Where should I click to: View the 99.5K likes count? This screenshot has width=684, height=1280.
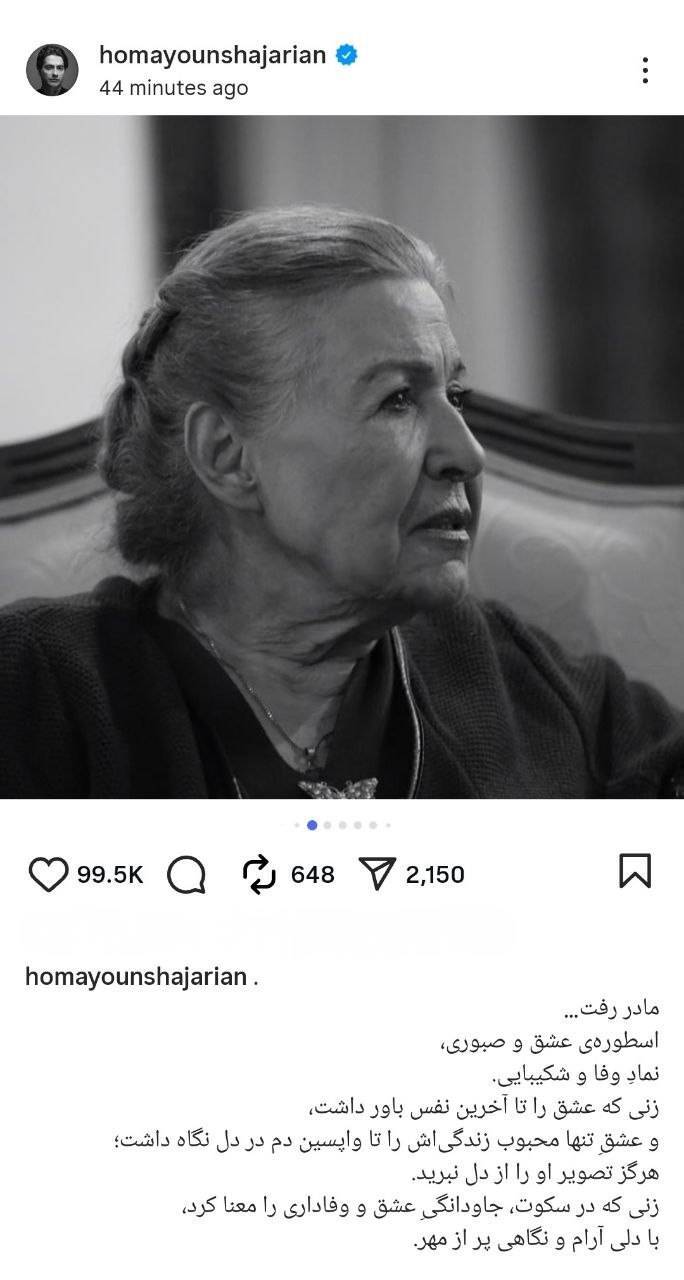(x=110, y=875)
